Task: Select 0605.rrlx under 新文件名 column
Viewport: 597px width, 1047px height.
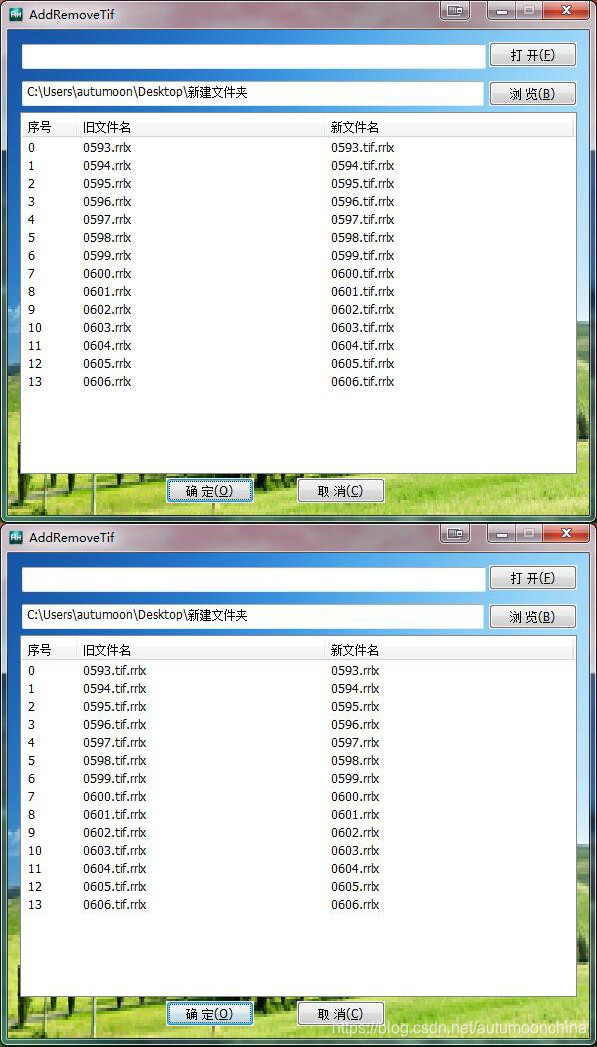Action: point(355,887)
